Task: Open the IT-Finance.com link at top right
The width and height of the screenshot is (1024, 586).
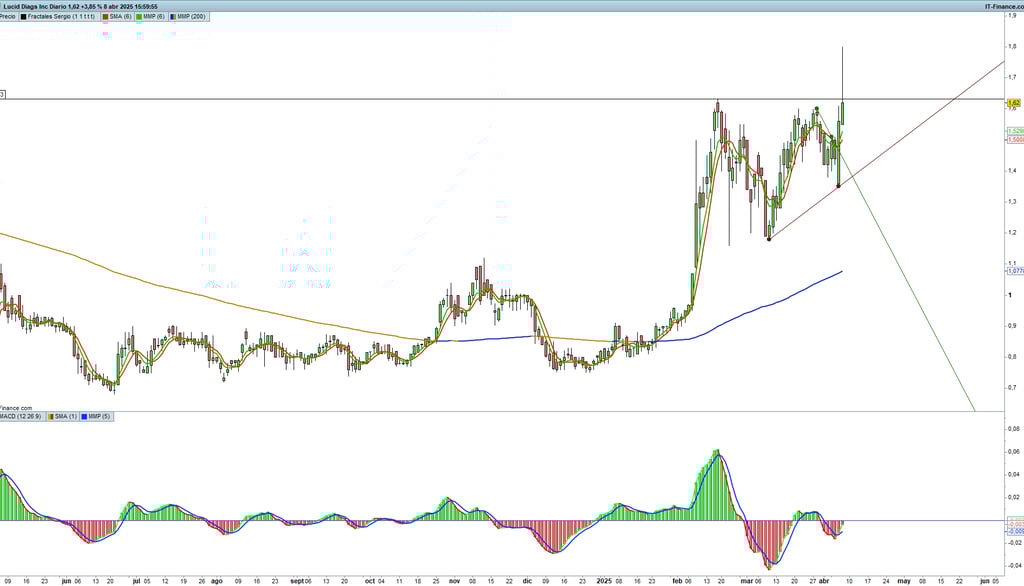Action: 1004,7
